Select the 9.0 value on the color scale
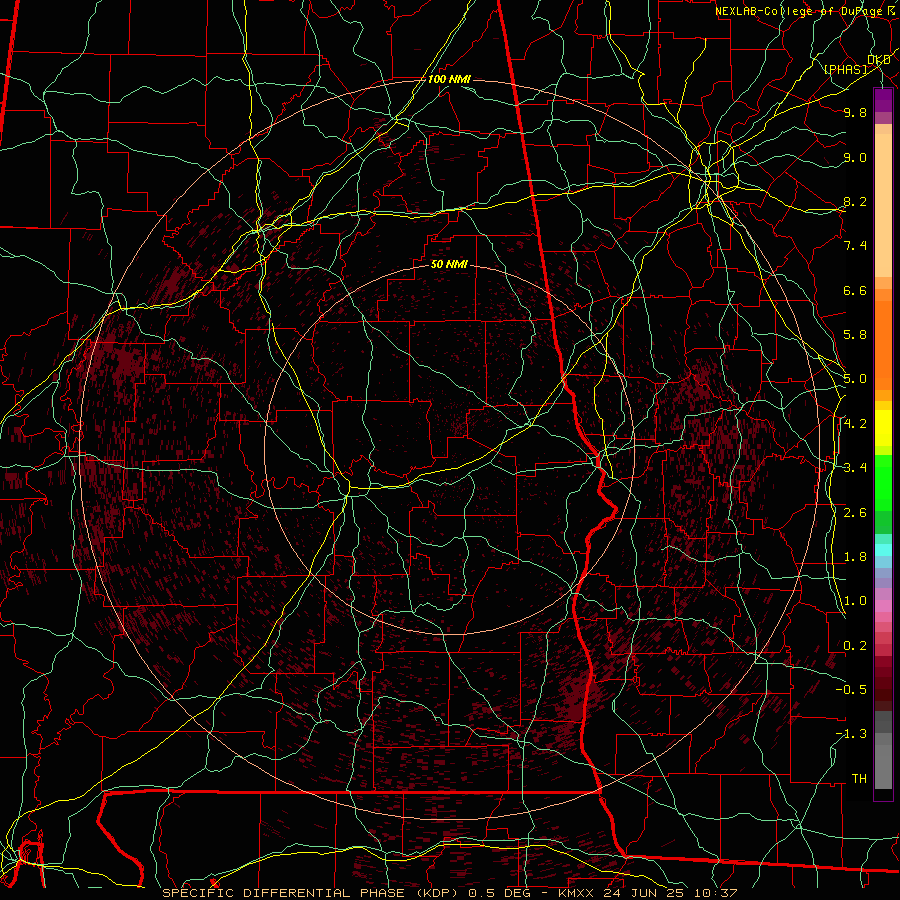The height and width of the screenshot is (900, 900). (x=855, y=157)
